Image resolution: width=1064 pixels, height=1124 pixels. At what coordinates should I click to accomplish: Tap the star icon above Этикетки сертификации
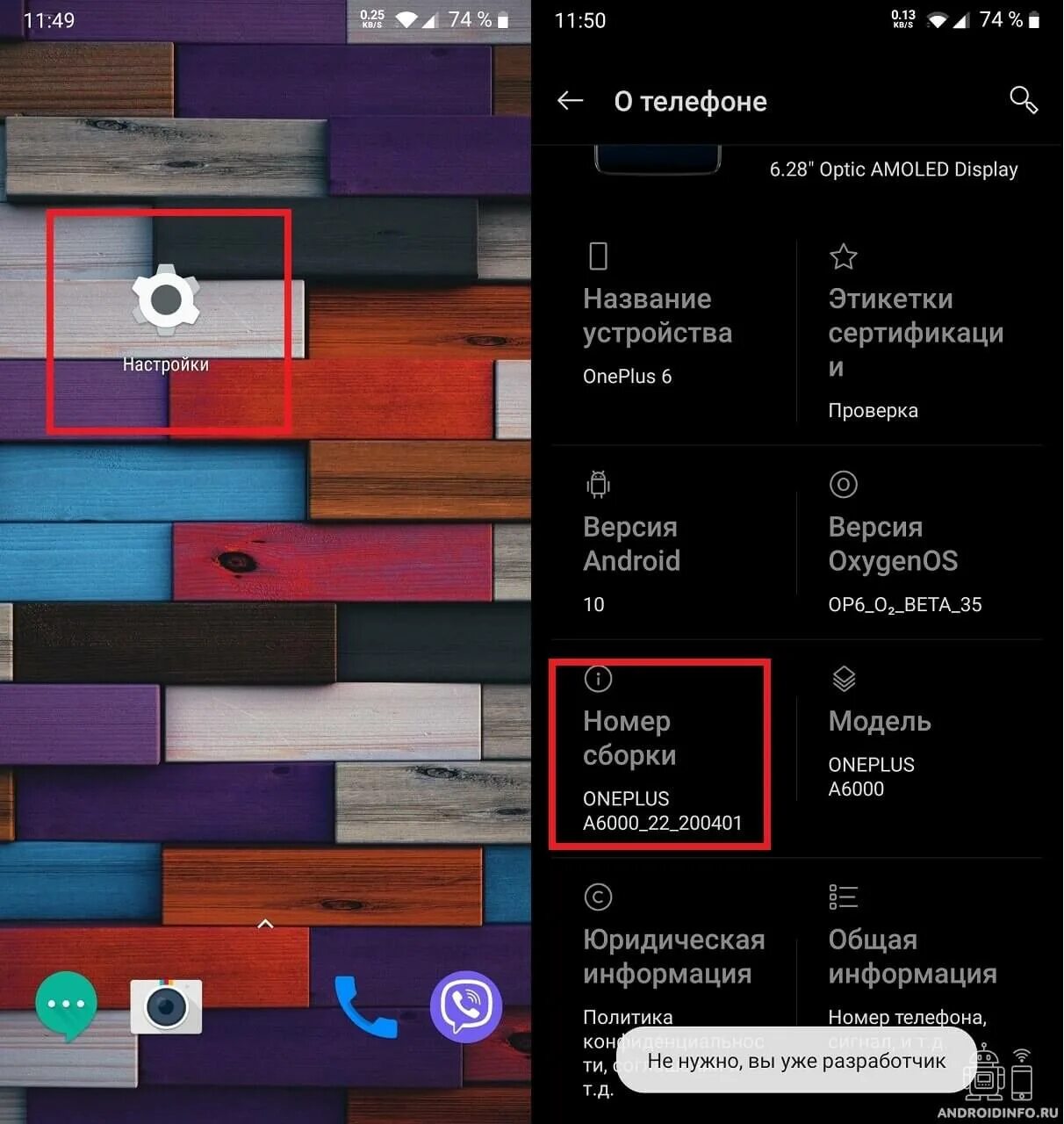click(843, 256)
